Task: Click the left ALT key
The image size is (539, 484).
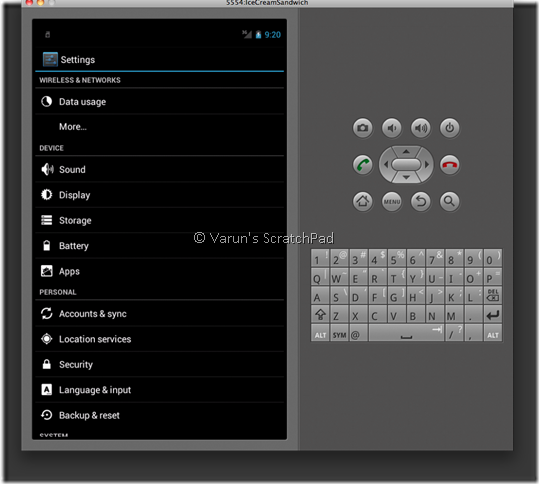Action: (320, 333)
